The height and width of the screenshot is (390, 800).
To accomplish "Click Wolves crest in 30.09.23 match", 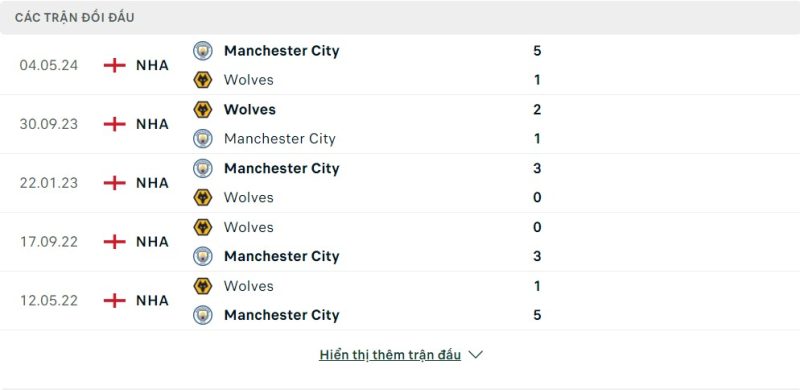I will click(203, 110).
